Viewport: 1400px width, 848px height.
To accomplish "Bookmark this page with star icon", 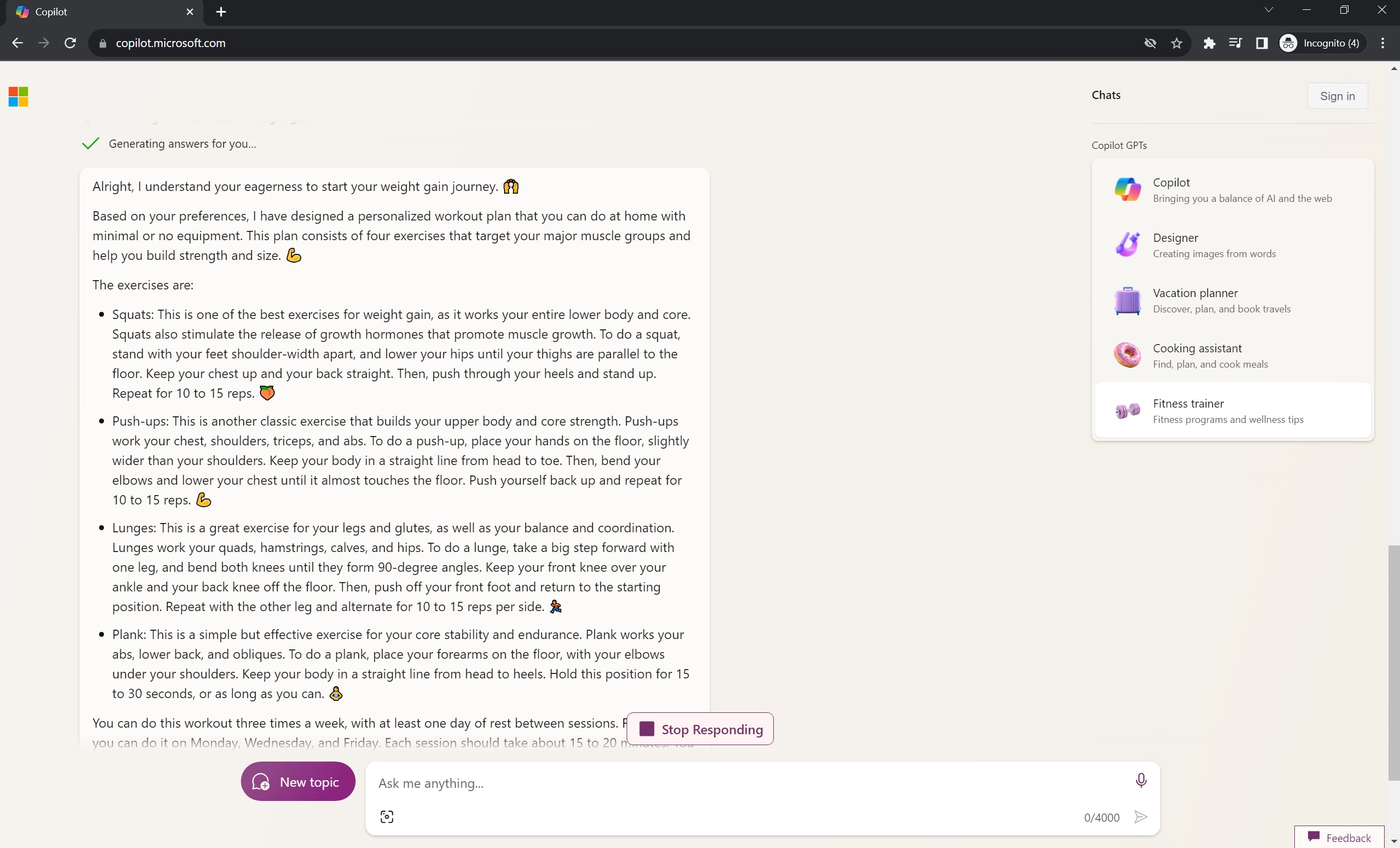I will pyautogui.click(x=1177, y=43).
